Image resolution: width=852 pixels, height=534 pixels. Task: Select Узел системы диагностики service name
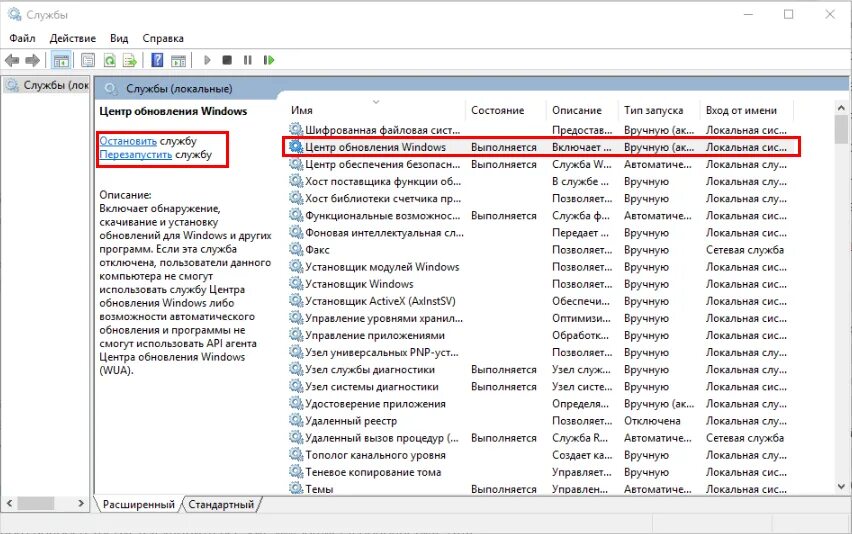[372, 386]
